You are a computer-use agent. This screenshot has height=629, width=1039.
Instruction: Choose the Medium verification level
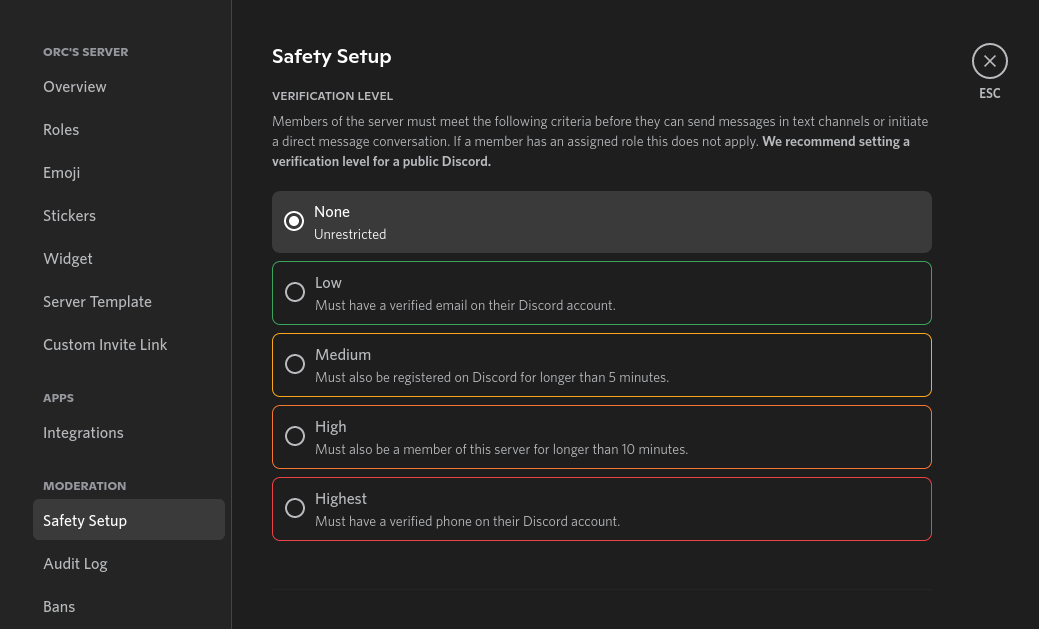tap(295, 364)
